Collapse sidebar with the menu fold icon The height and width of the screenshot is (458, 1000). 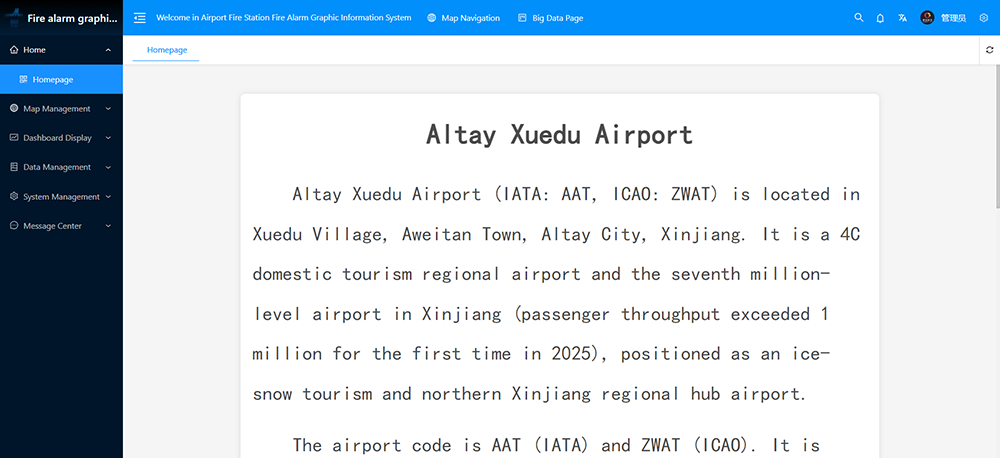point(140,18)
